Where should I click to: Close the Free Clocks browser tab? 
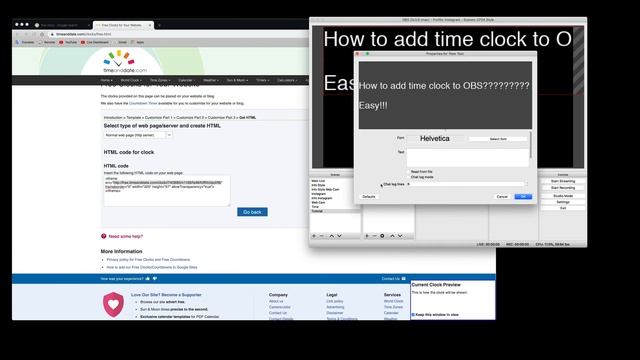(150, 25)
